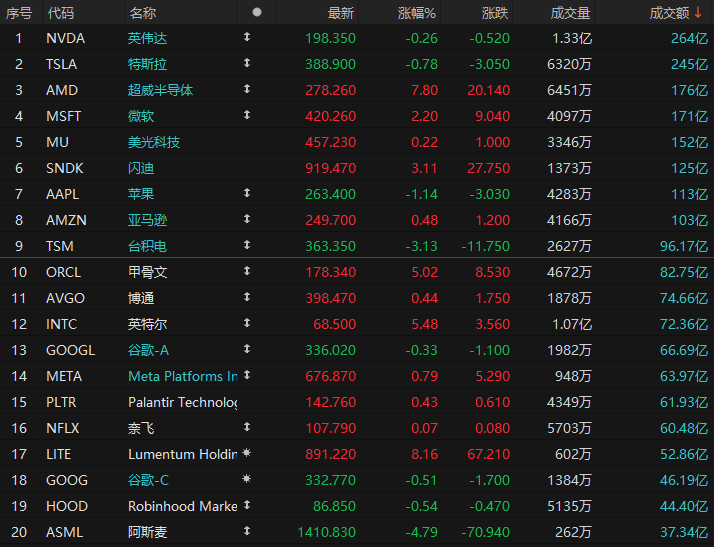Click the red sort arrow beside 成交额
The width and height of the screenshot is (714, 547).
tap(698, 13)
